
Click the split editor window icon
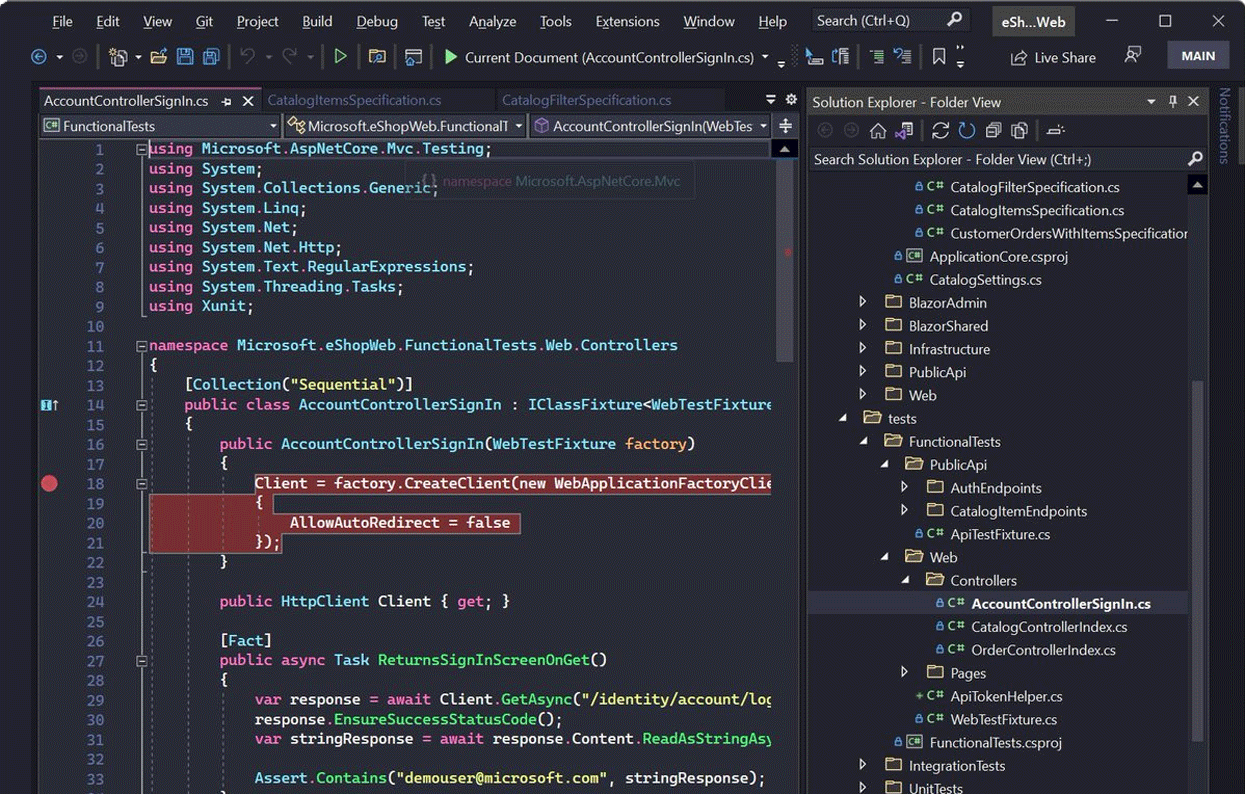click(785, 126)
